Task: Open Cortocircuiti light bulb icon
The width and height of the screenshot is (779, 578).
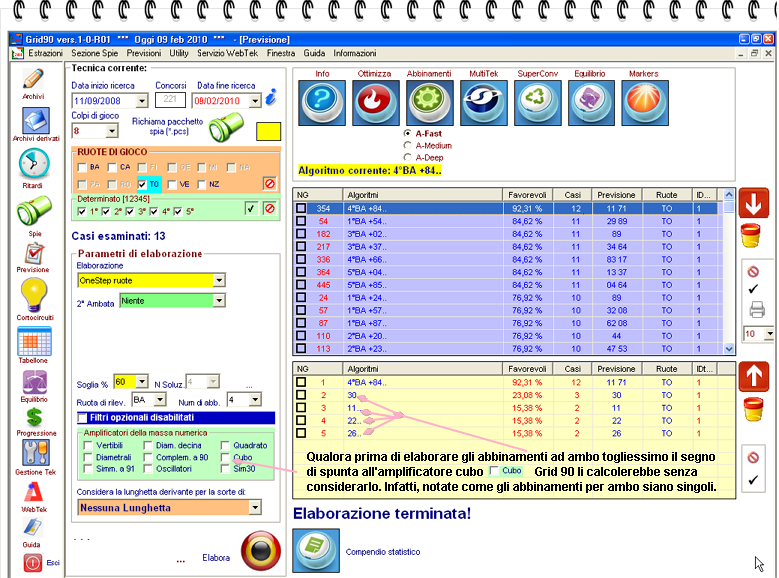Action: pyautogui.click(x=34, y=295)
